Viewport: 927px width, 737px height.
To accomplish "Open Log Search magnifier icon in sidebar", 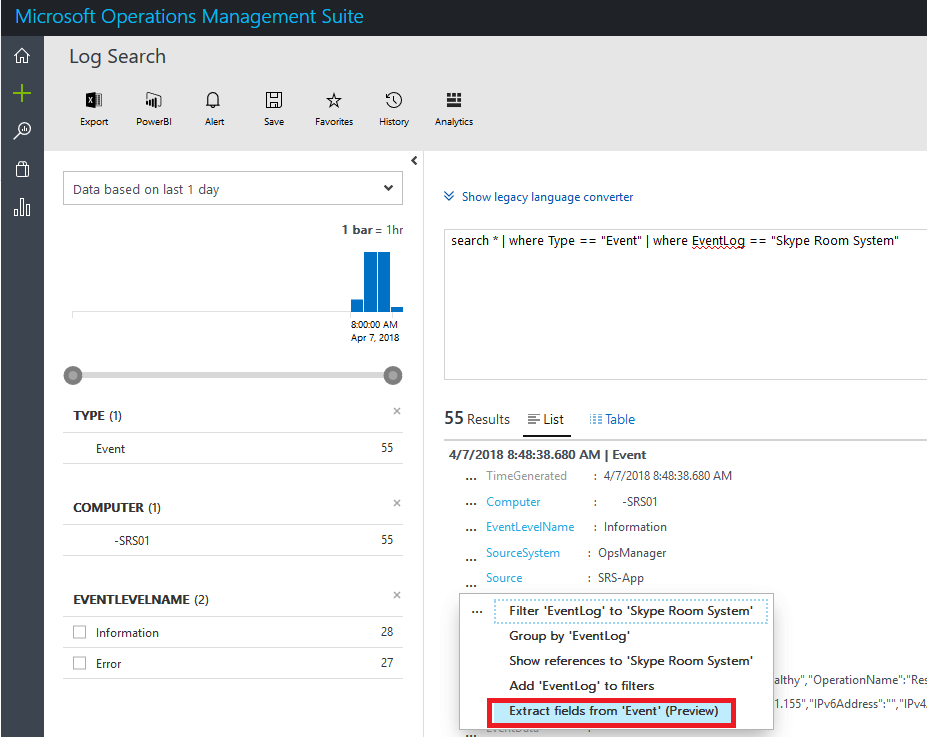I will click(22, 131).
